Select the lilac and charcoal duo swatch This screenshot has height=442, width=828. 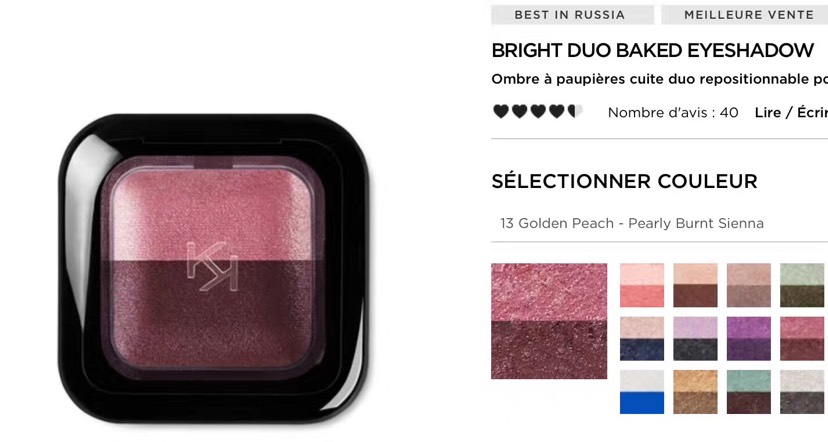(x=695, y=338)
